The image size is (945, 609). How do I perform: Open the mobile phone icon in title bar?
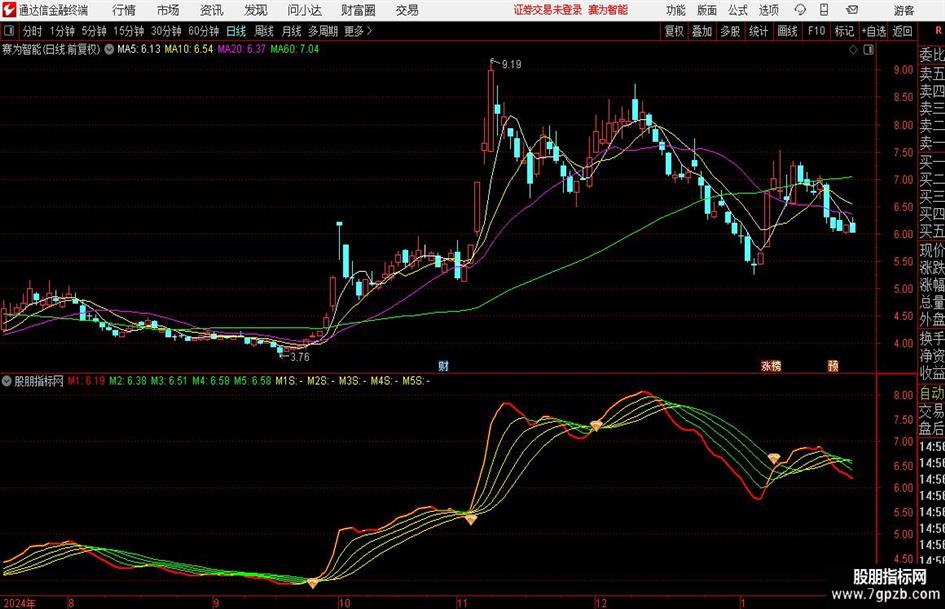[x=824, y=10]
